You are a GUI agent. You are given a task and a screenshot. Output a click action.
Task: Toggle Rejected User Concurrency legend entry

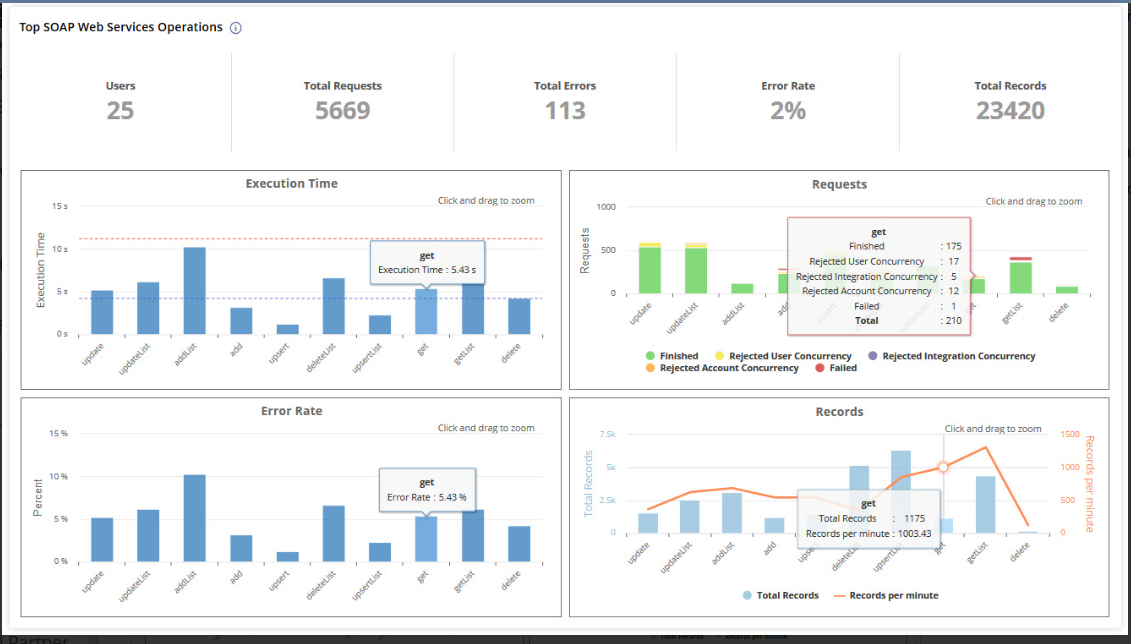tap(789, 356)
